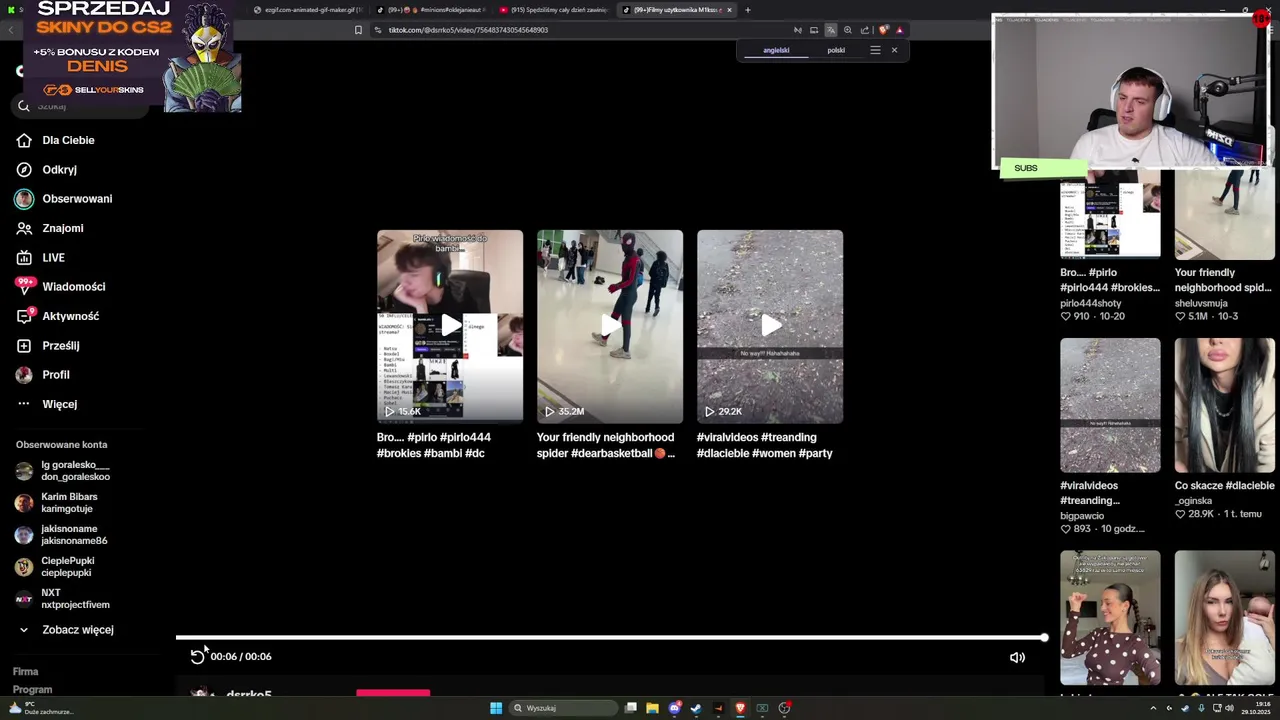Open the Znajomi friends page

pos(50,228)
